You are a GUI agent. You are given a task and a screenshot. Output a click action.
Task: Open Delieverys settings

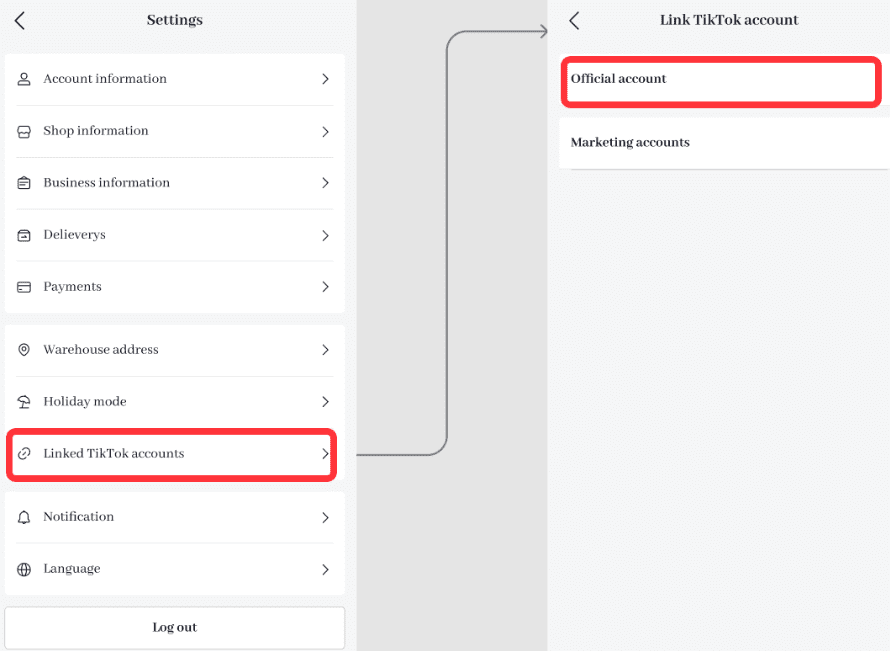(174, 235)
